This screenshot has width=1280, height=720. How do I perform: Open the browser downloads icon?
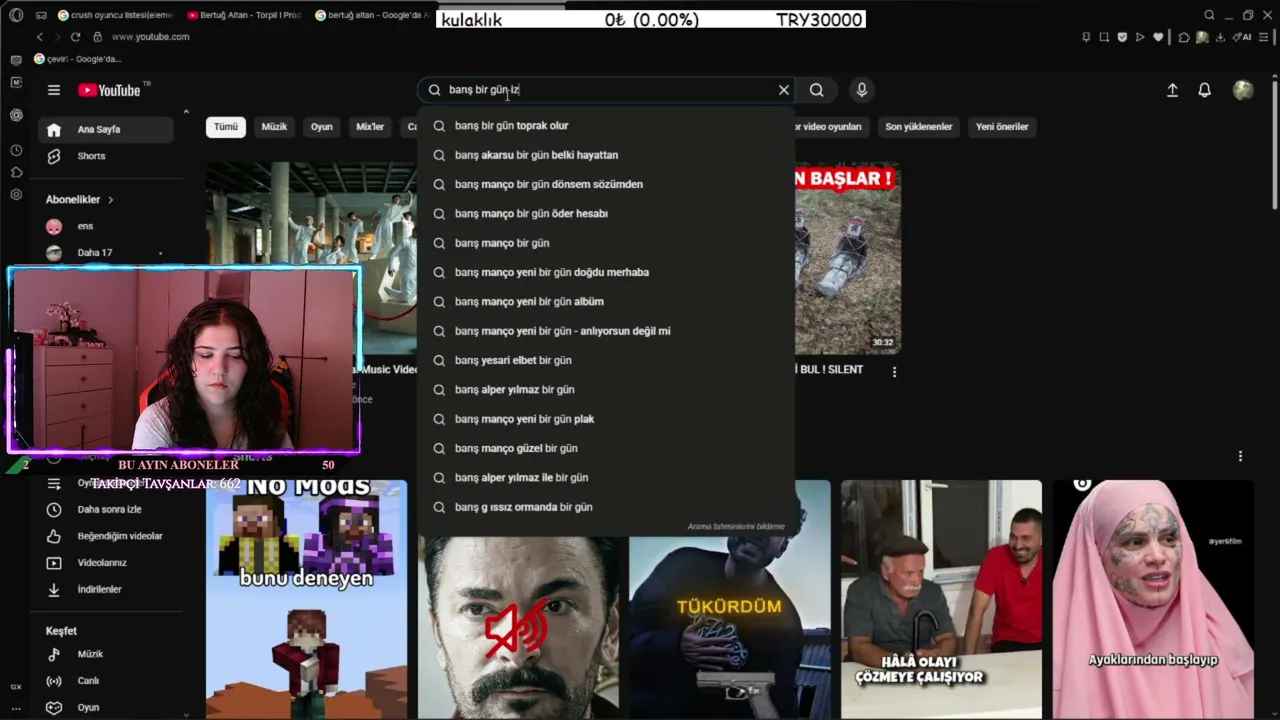1220,37
